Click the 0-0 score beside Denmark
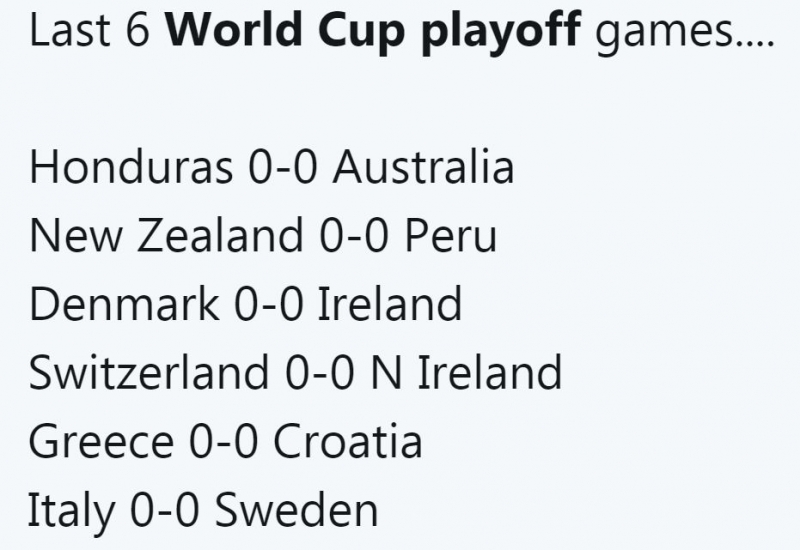 coord(268,304)
